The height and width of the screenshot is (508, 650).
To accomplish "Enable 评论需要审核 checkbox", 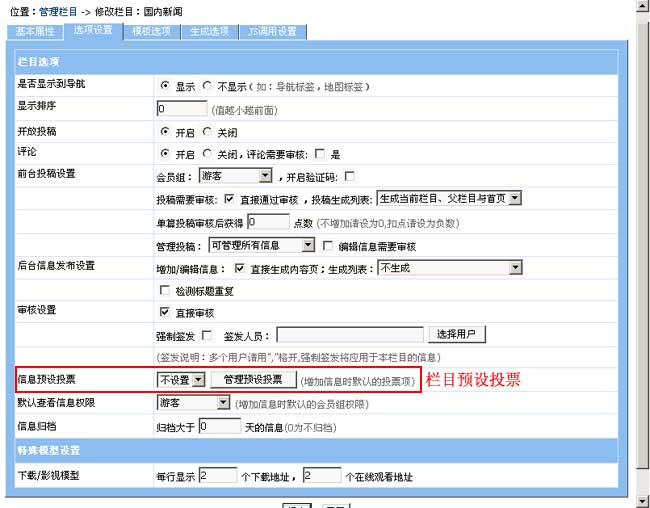I will (x=320, y=154).
